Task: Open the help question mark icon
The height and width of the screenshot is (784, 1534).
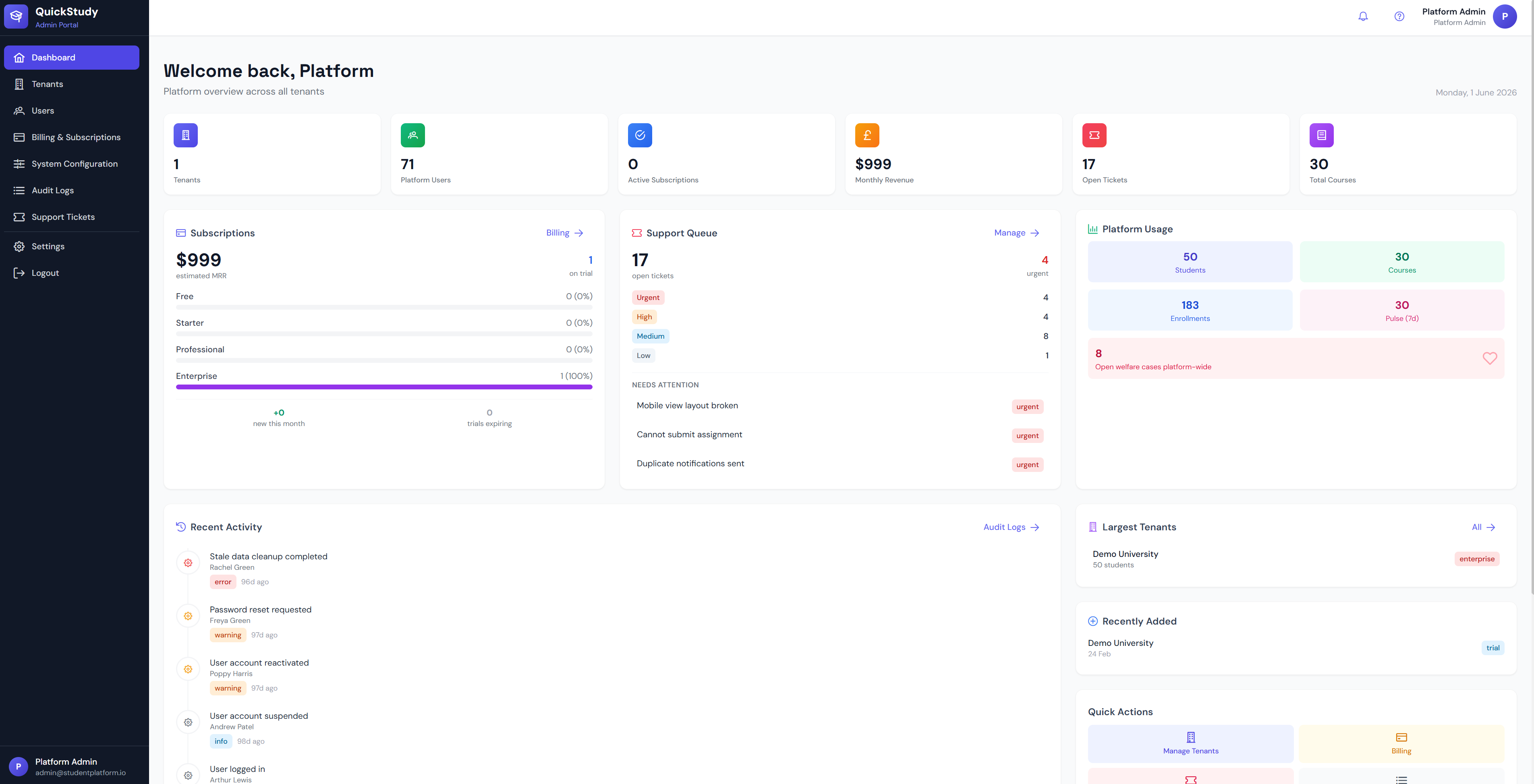Action: click(x=1399, y=17)
